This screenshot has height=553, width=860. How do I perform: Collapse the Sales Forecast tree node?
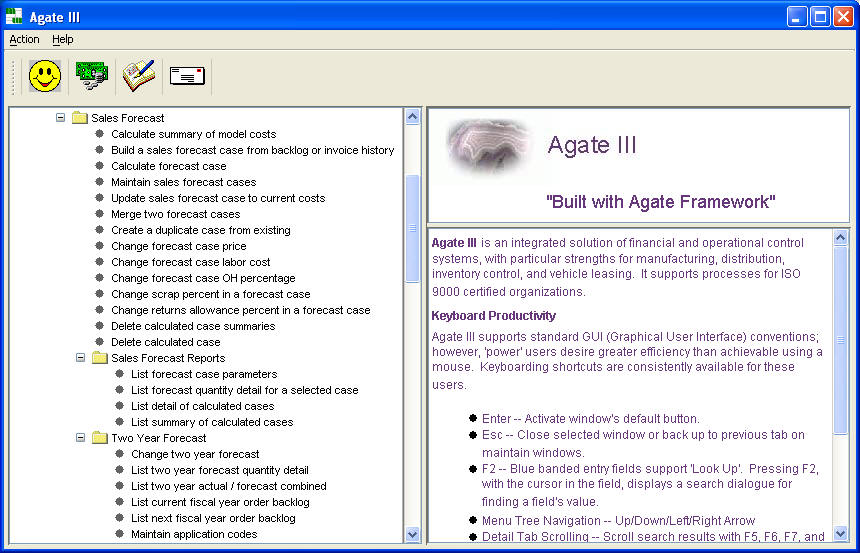coord(60,117)
